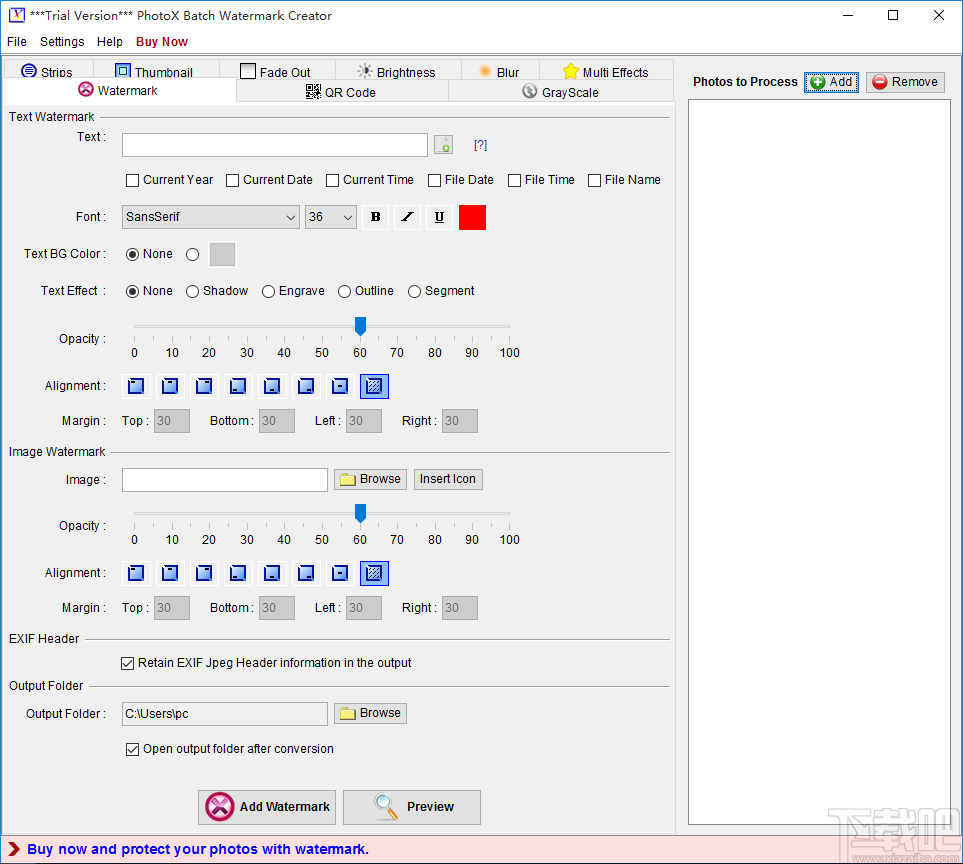Click the insert symbol icon beside Text field
This screenshot has height=864, width=963.
click(x=444, y=145)
